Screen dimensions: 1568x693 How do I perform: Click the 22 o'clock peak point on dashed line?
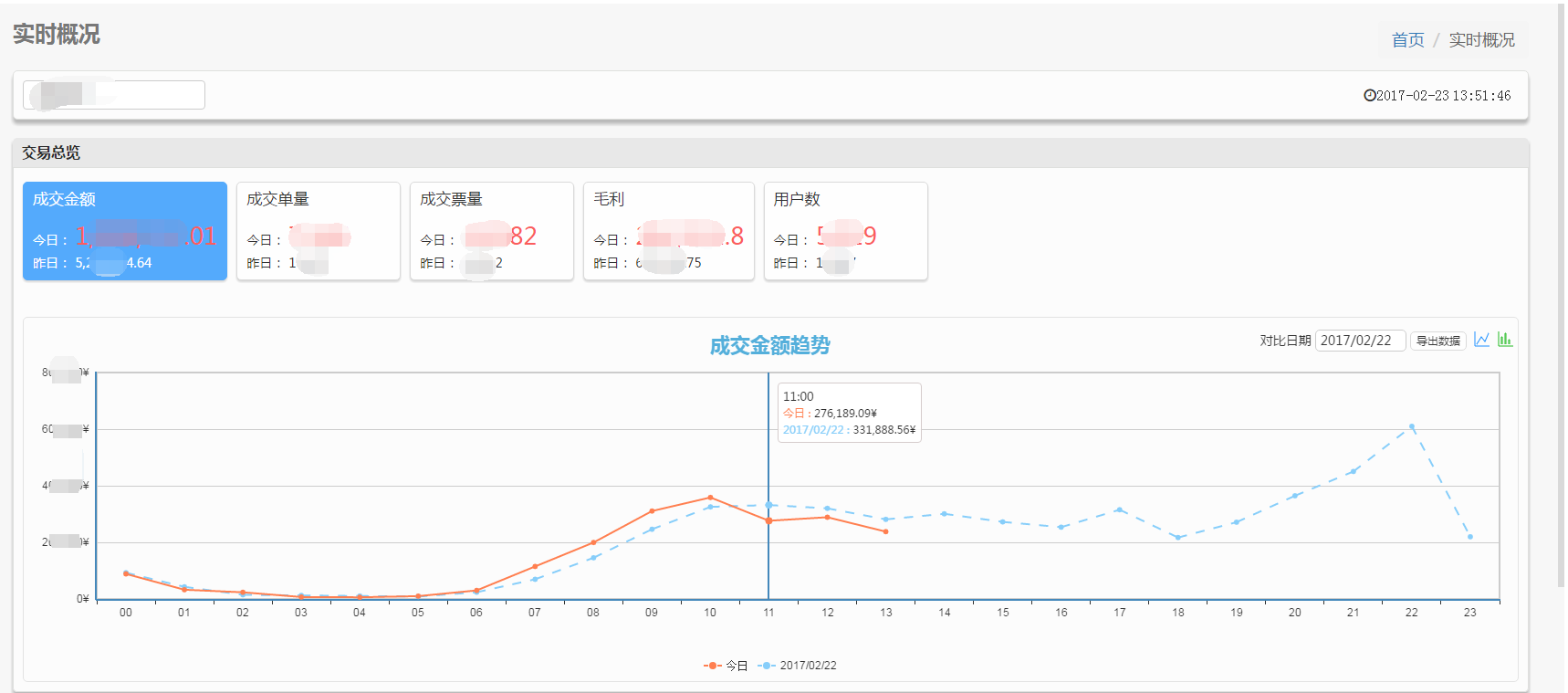1412,426
